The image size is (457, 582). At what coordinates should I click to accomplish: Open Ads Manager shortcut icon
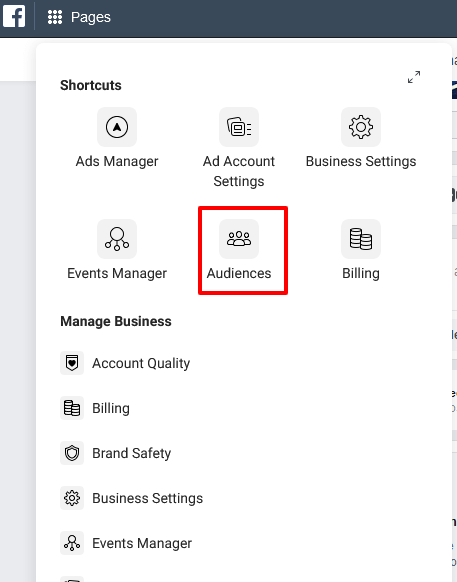(x=117, y=127)
